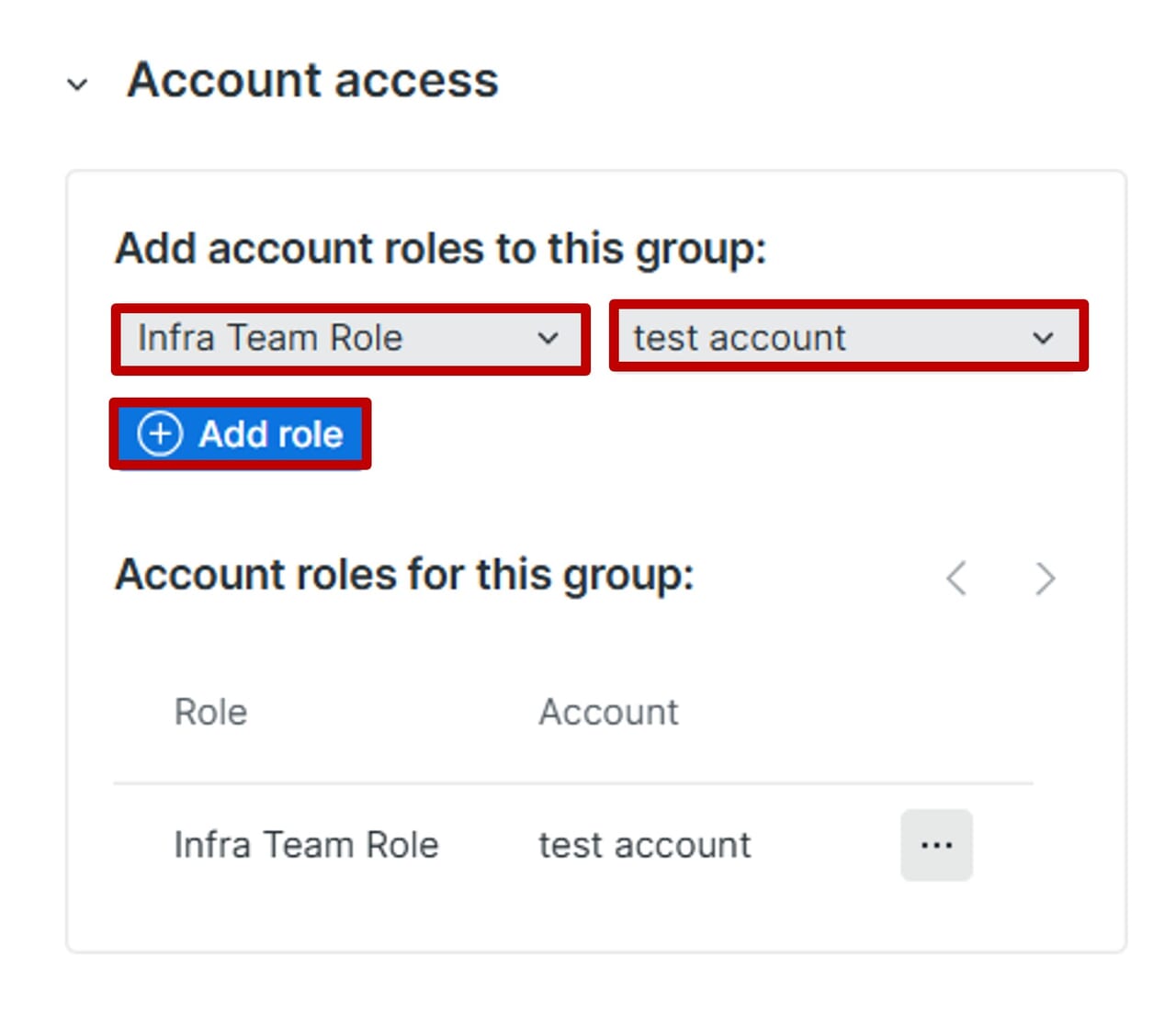The image size is (1176, 1024).
Task: Click the Account column header
Action: 608,713
